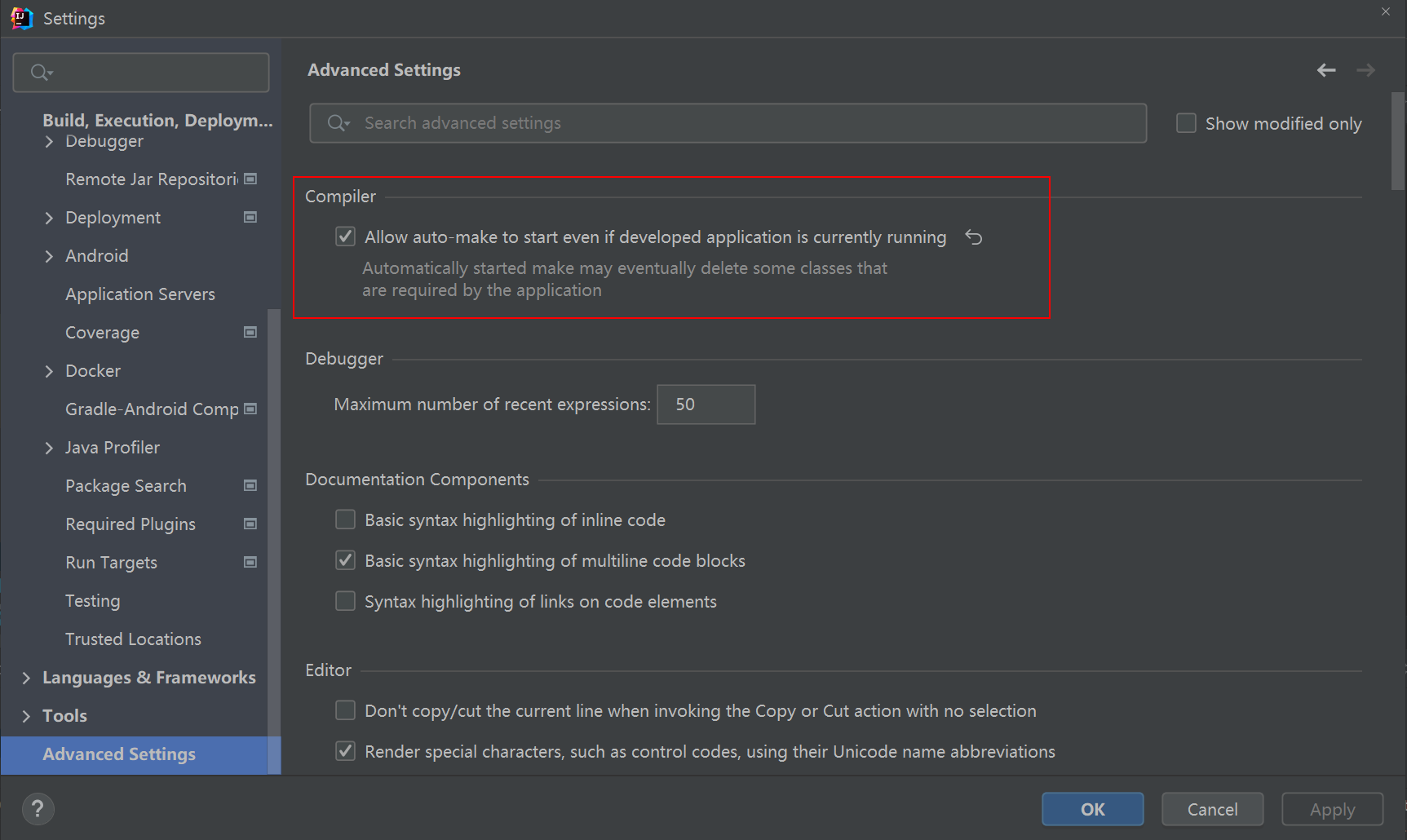The height and width of the screenshot is (840, 1407).
Task: Expand the Docker tree node
Action: coord(49,371)
